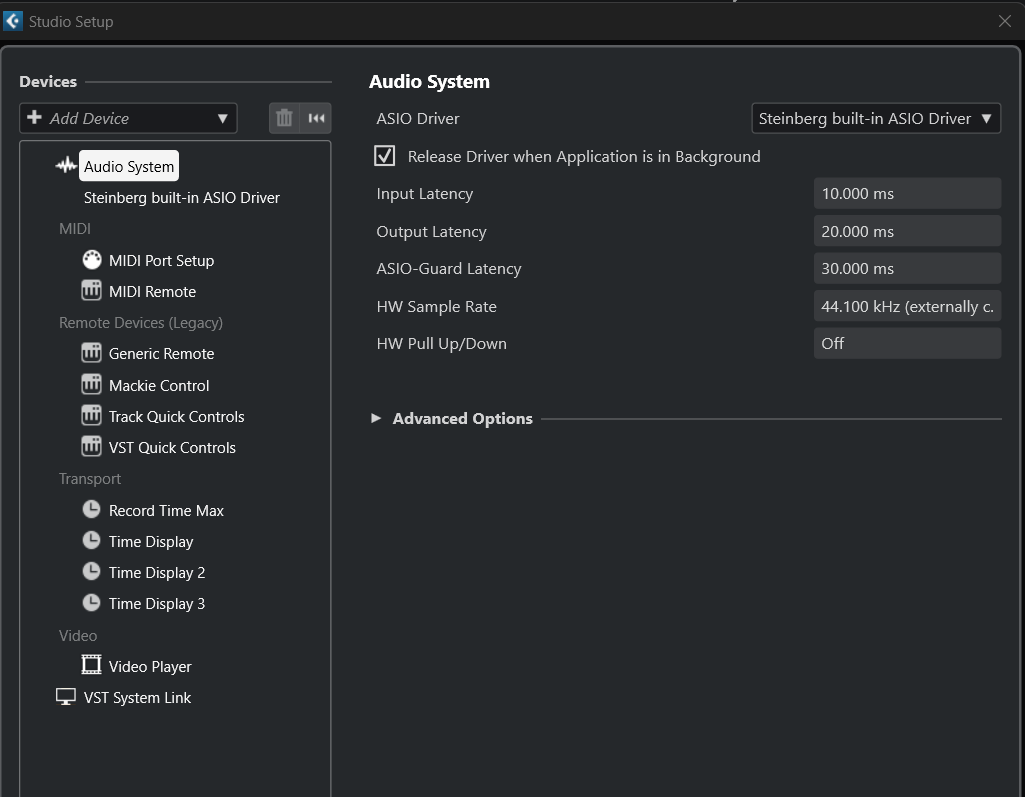Click the Input Latency label
Image resolution: width=1025 pixels, height=797 pixels.
click(424, 194)
